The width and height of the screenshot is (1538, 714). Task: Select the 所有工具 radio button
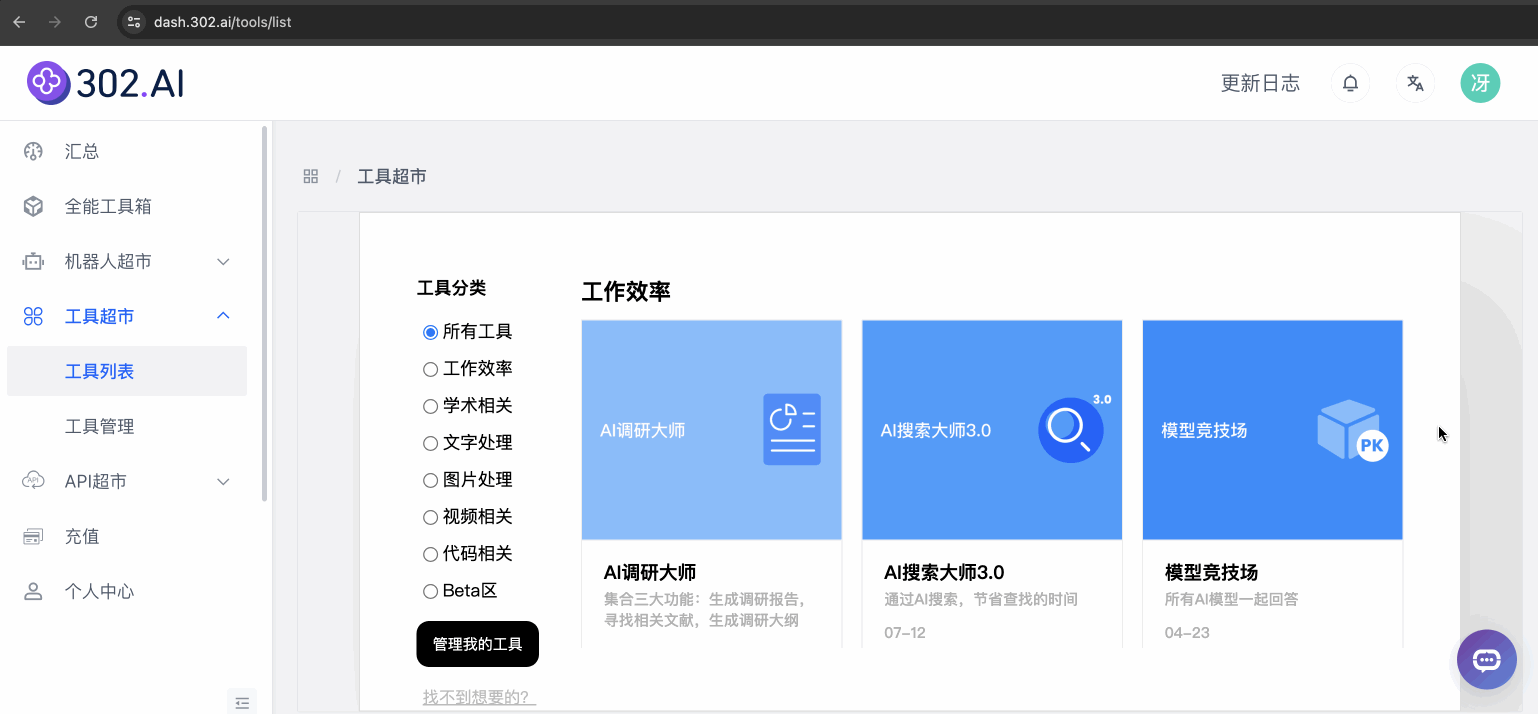[x=430, y=332]
